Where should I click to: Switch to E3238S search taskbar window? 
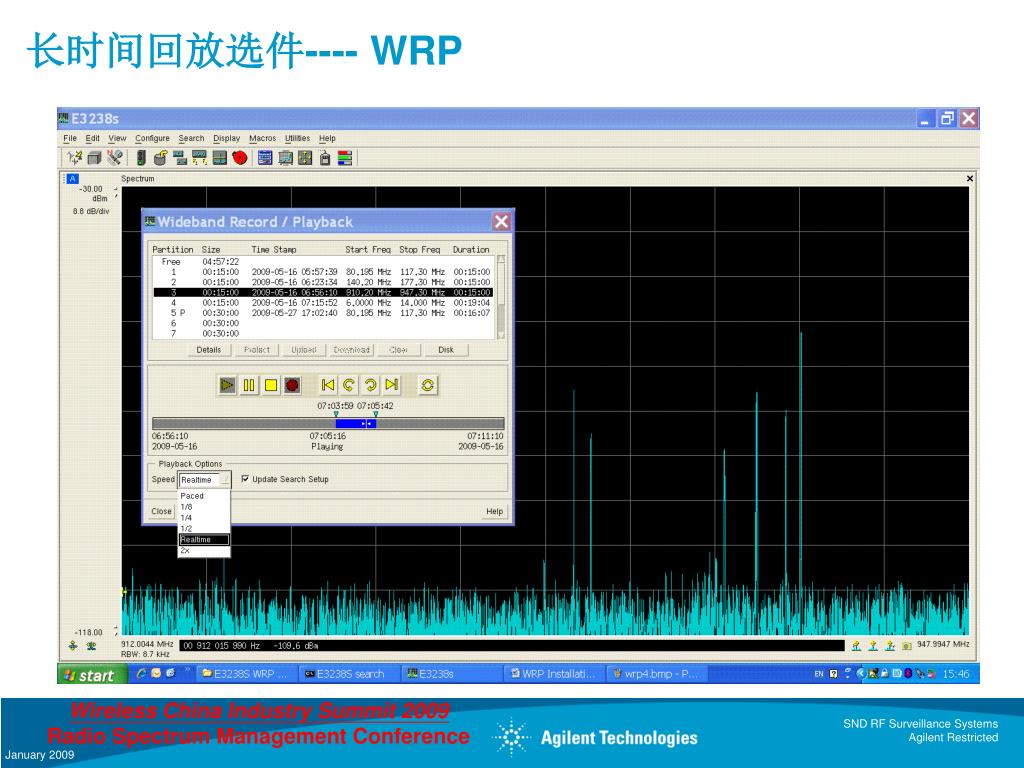click(347, 674)
